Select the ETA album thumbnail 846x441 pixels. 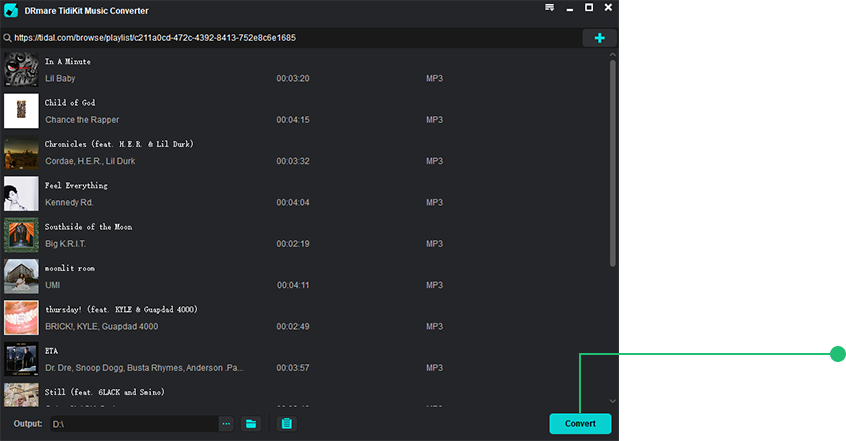click(x=22, y=359)
